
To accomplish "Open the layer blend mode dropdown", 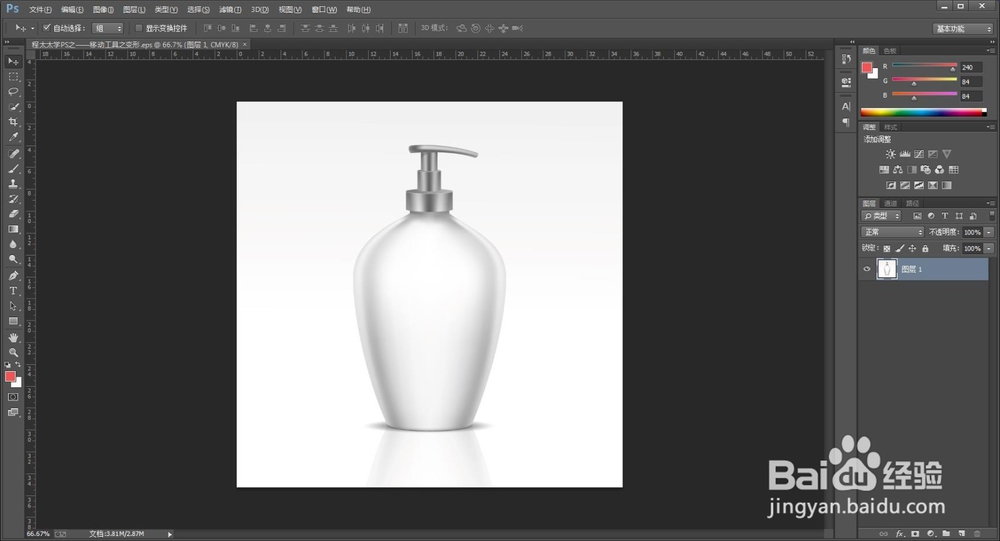I will pos(892,232).
